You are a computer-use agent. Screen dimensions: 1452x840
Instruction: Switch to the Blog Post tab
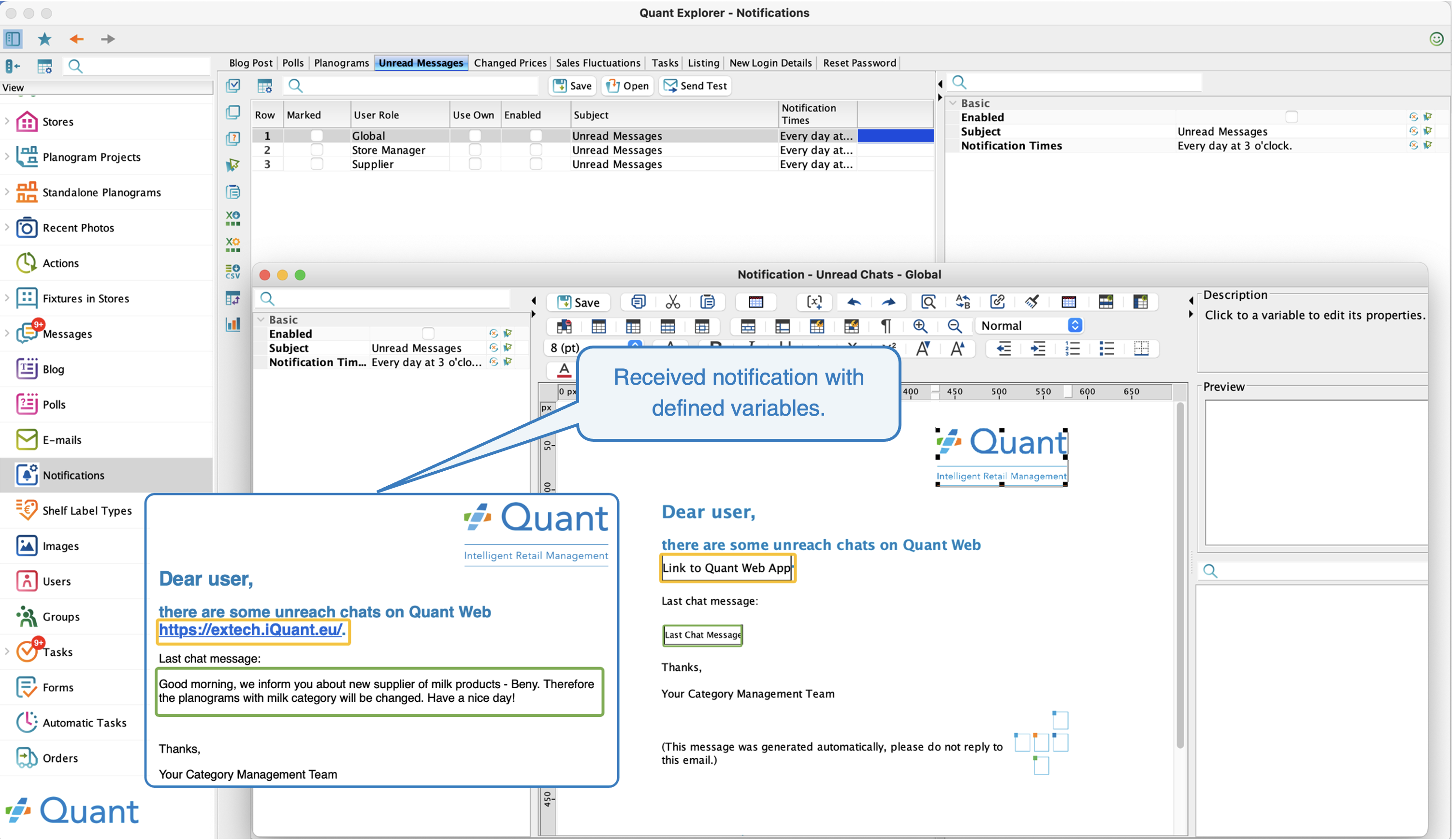(x=250, y=63)
